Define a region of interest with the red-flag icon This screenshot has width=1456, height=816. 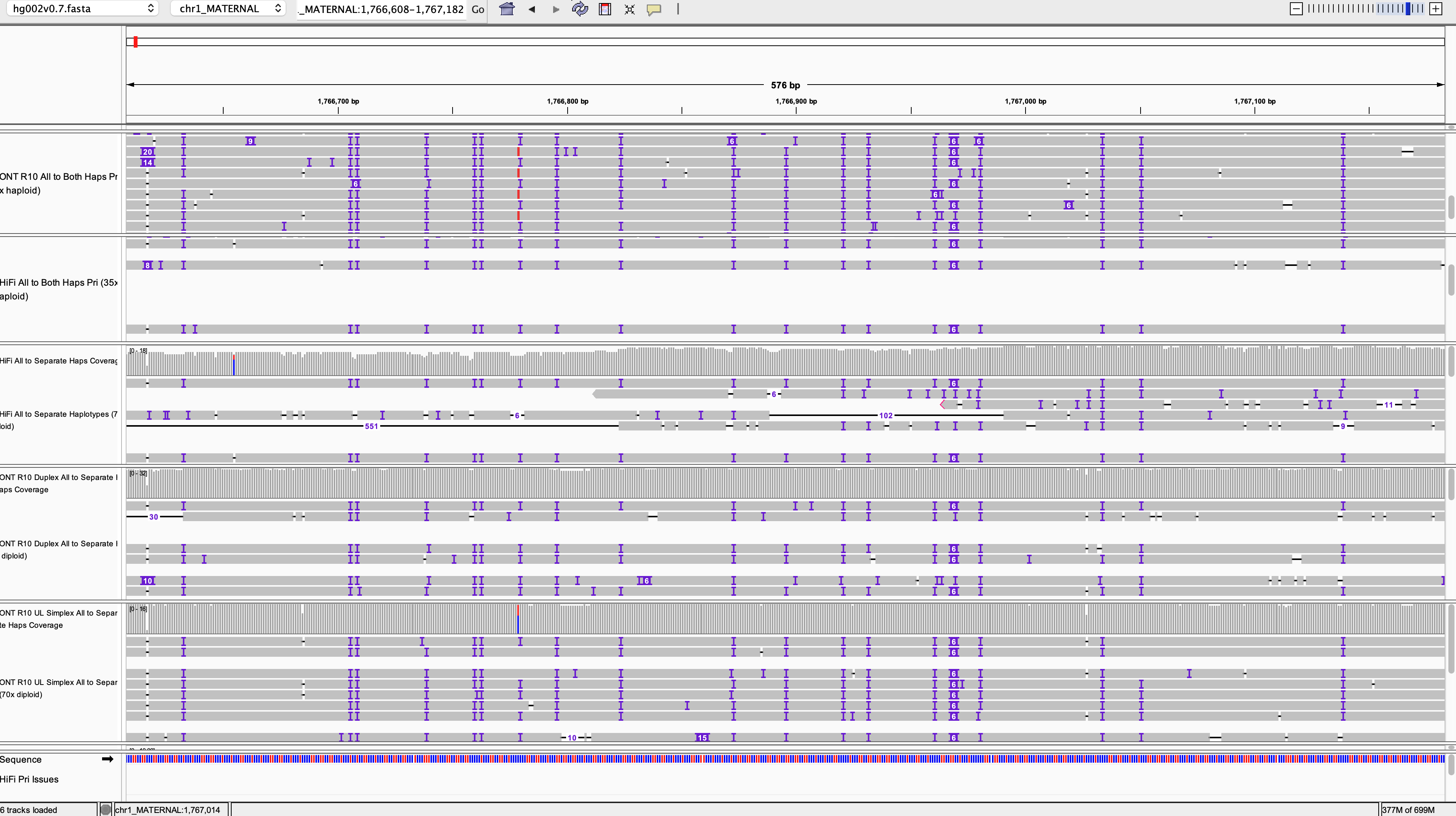605,9
